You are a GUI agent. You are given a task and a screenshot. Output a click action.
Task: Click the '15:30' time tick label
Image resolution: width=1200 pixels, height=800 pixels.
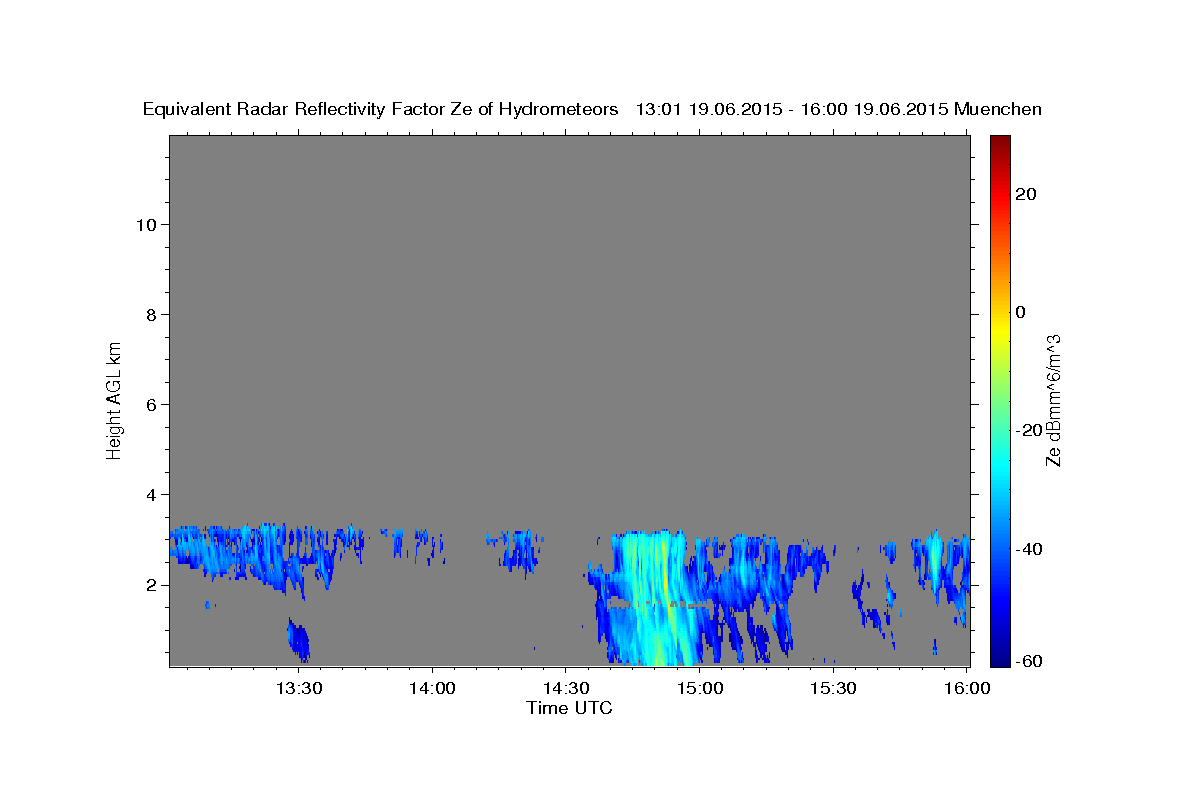(833, 688)
